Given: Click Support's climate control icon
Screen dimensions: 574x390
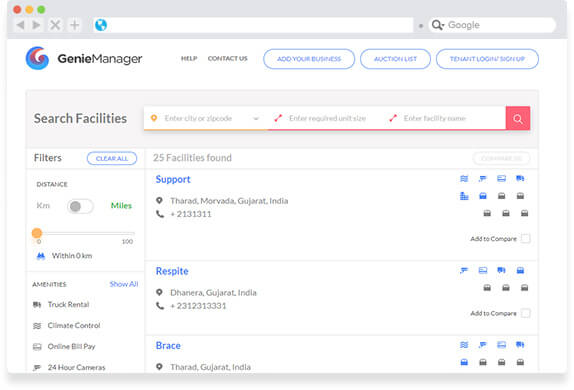Looking at the screenshot, I should (464, 179).
